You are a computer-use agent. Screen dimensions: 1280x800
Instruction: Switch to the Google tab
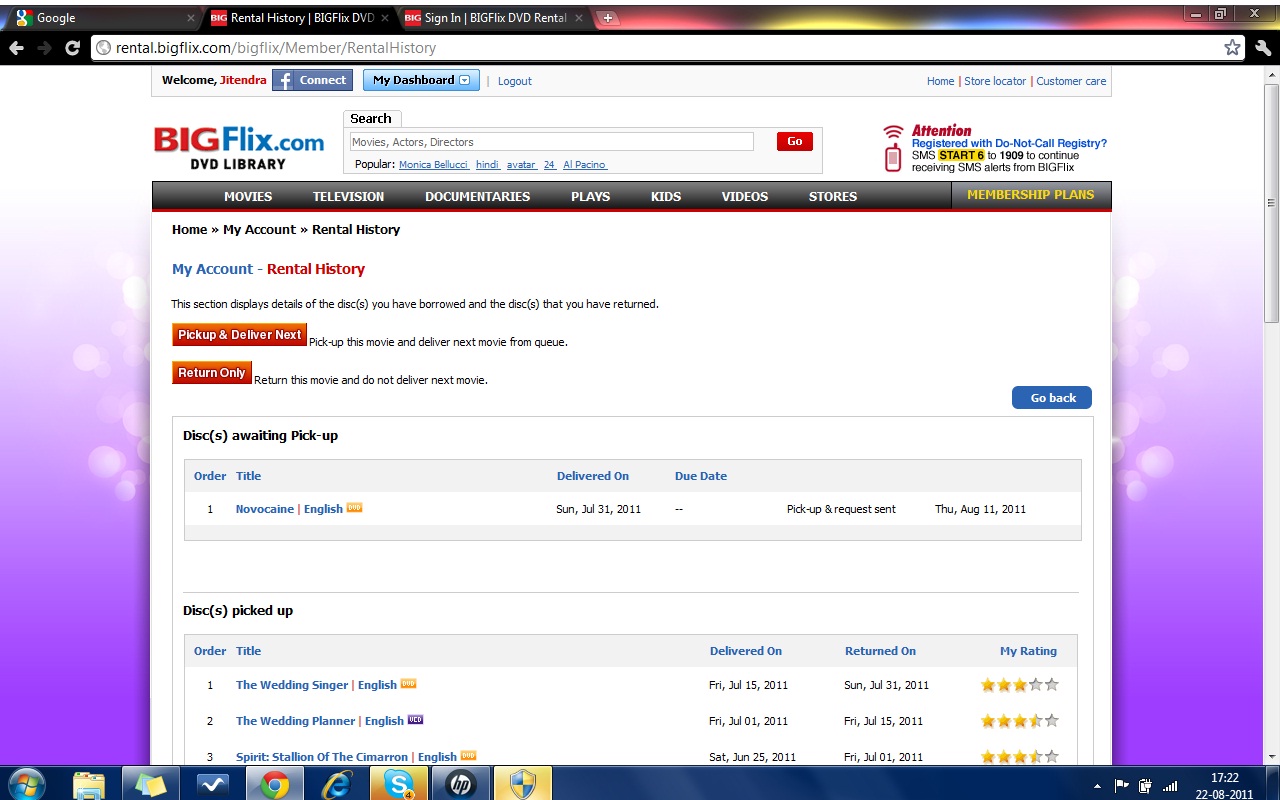pyautogui.click(x=100, y=18)
